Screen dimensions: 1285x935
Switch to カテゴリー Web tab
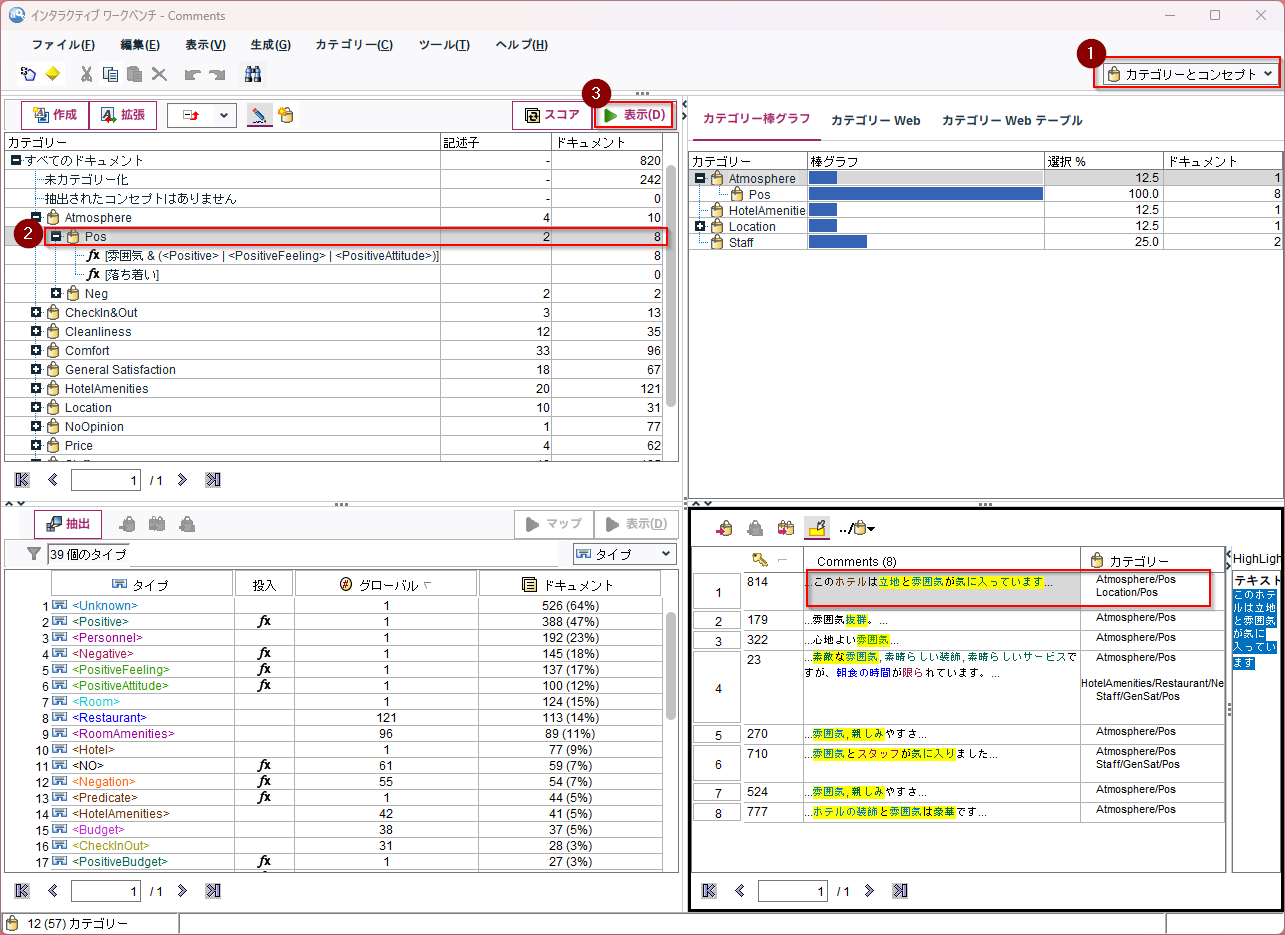click(875, 120)
